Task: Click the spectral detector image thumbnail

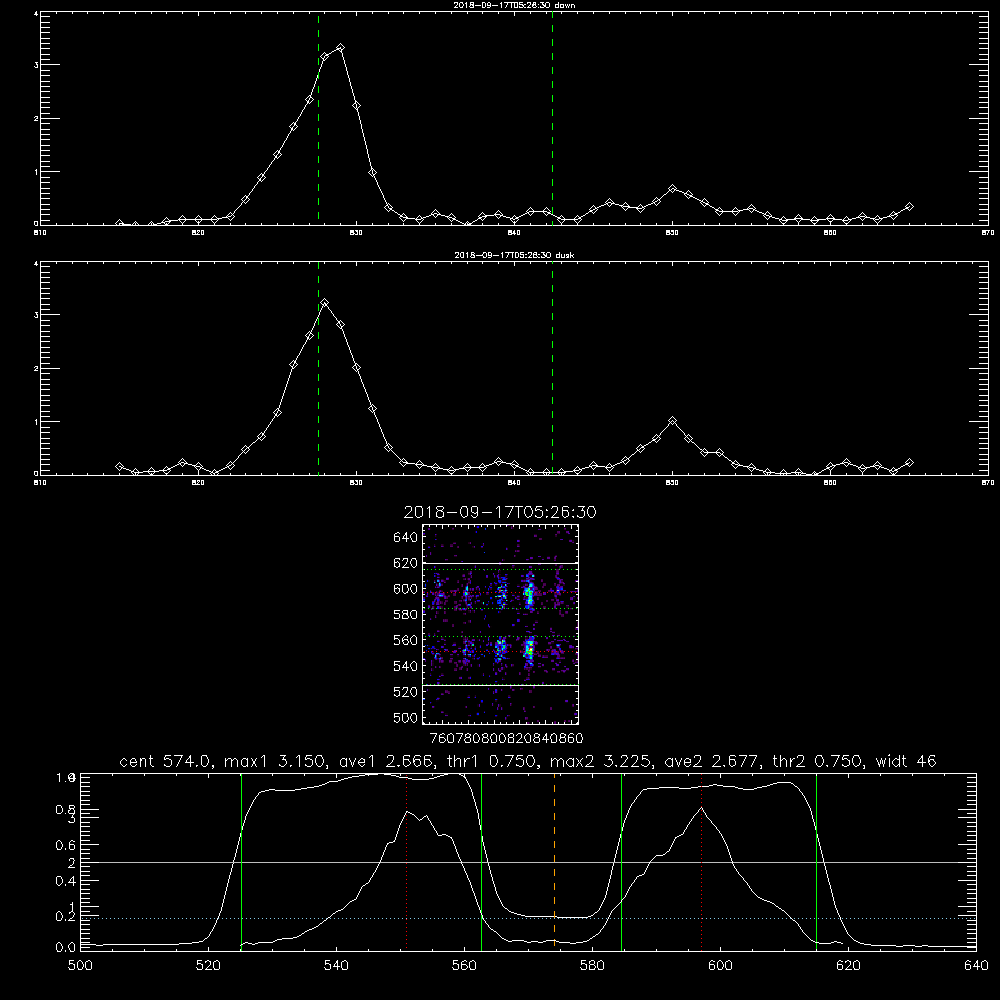Action: tap(501, 624)
